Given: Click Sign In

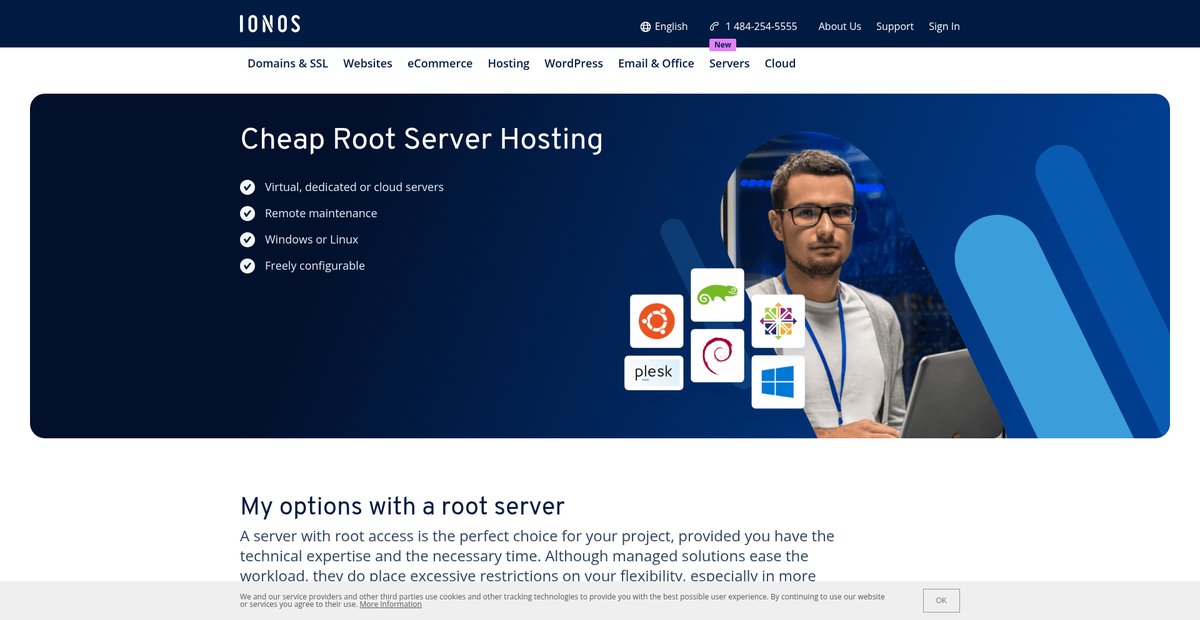Looking at the screenshot, I should tap(944, 27).
